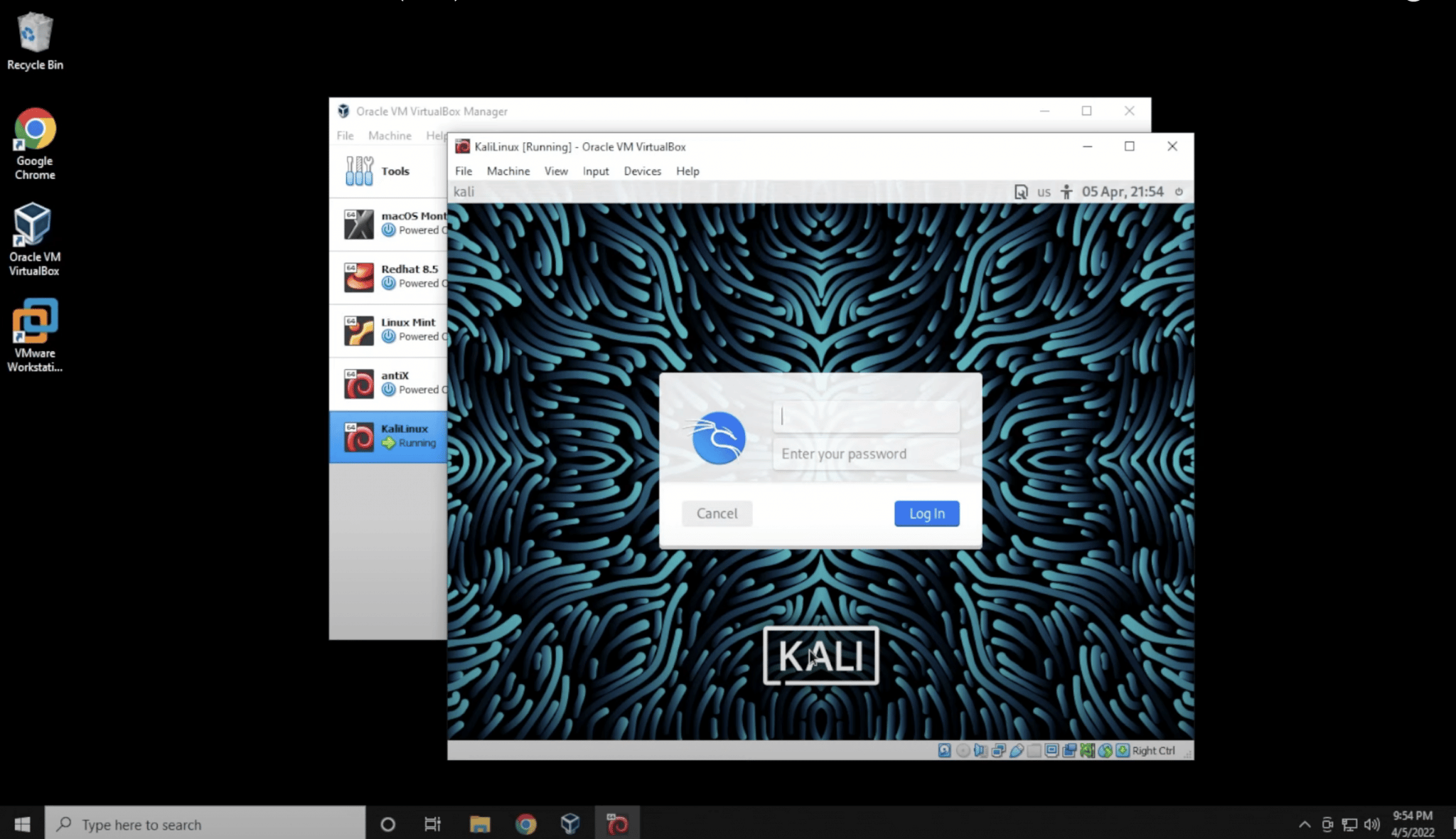
Task: Click inside the password entry field
Action: point(866,453)
